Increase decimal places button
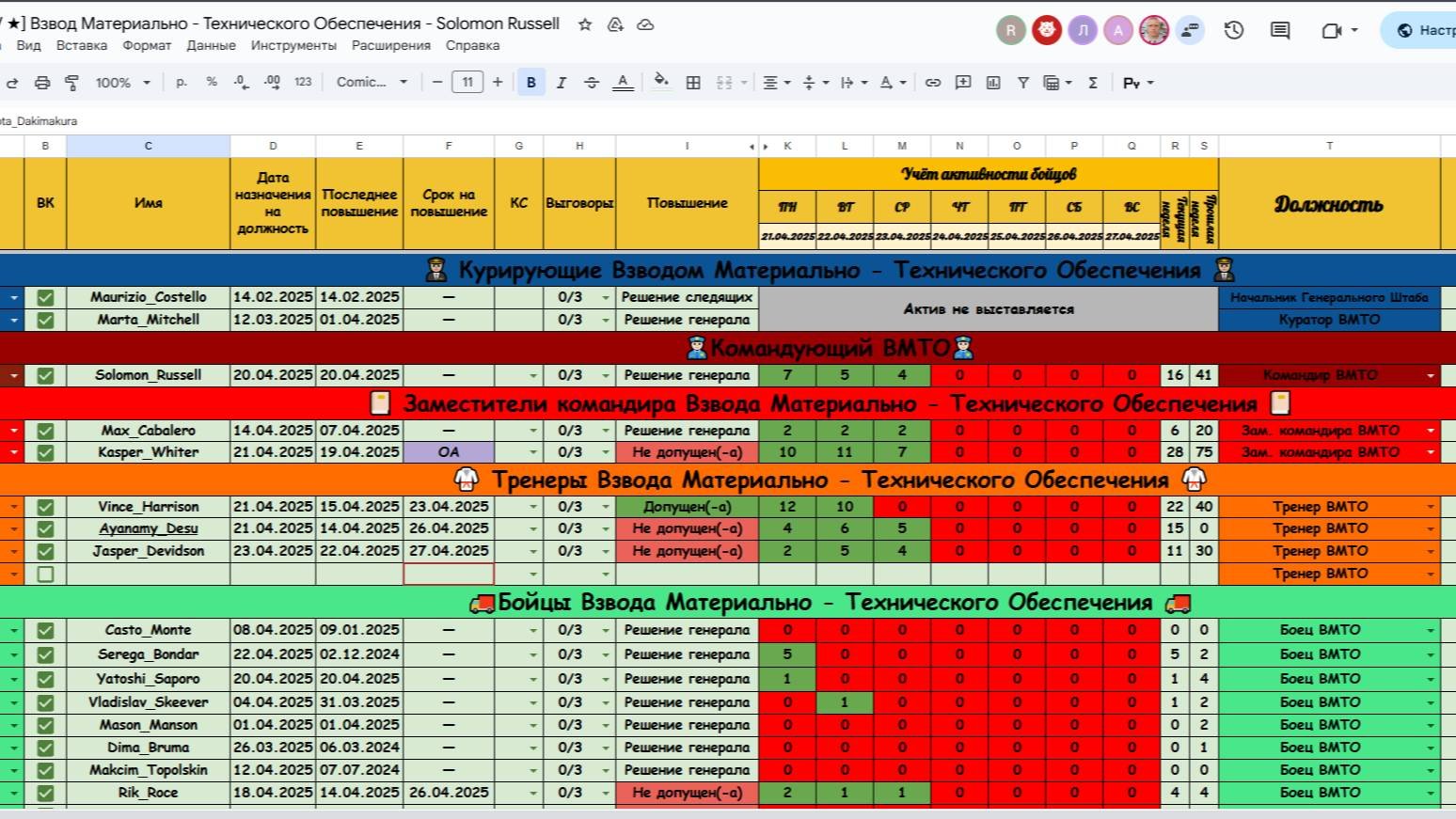 point(272,83)
